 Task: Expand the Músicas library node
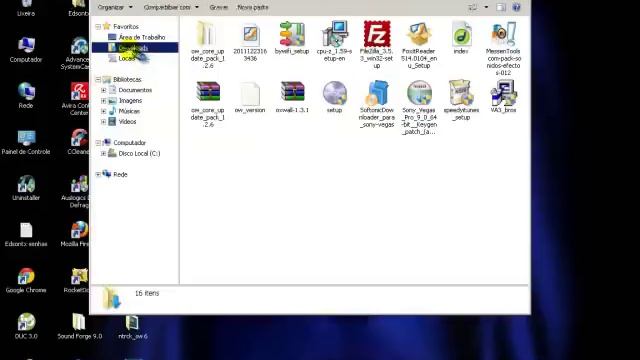click(x=104, y=111)
